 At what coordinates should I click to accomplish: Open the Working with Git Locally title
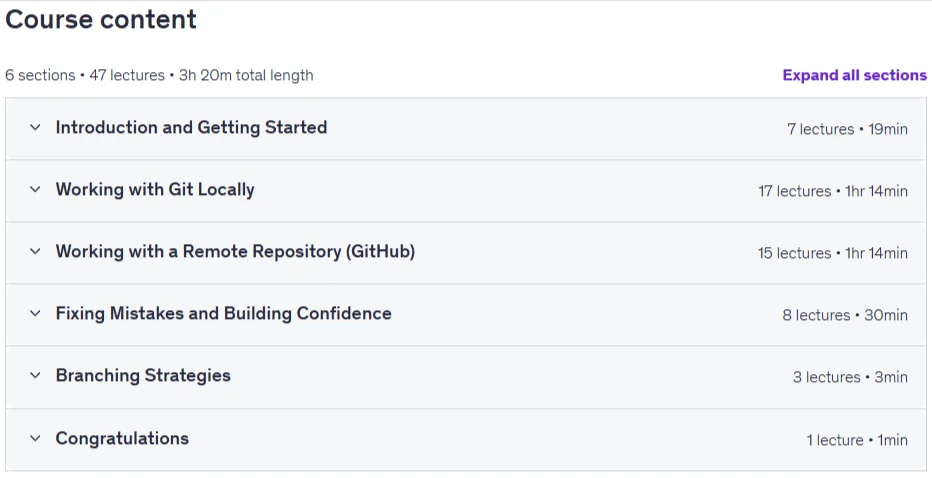coord(155,189)
